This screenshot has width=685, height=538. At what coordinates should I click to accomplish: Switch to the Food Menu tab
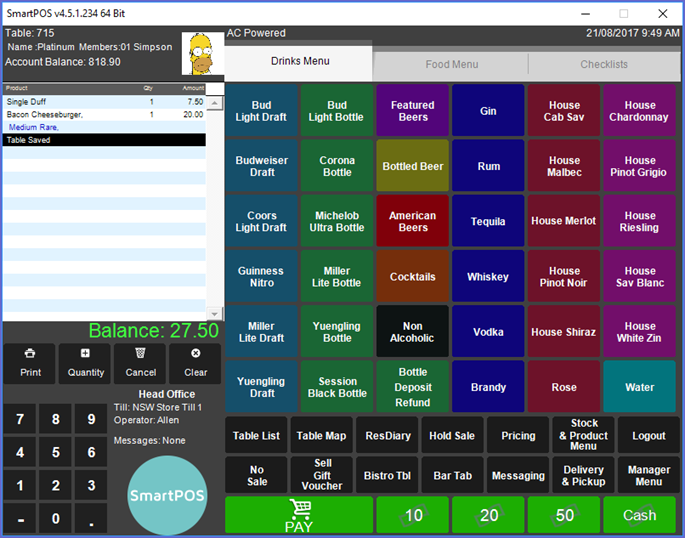tap(451, 65)
